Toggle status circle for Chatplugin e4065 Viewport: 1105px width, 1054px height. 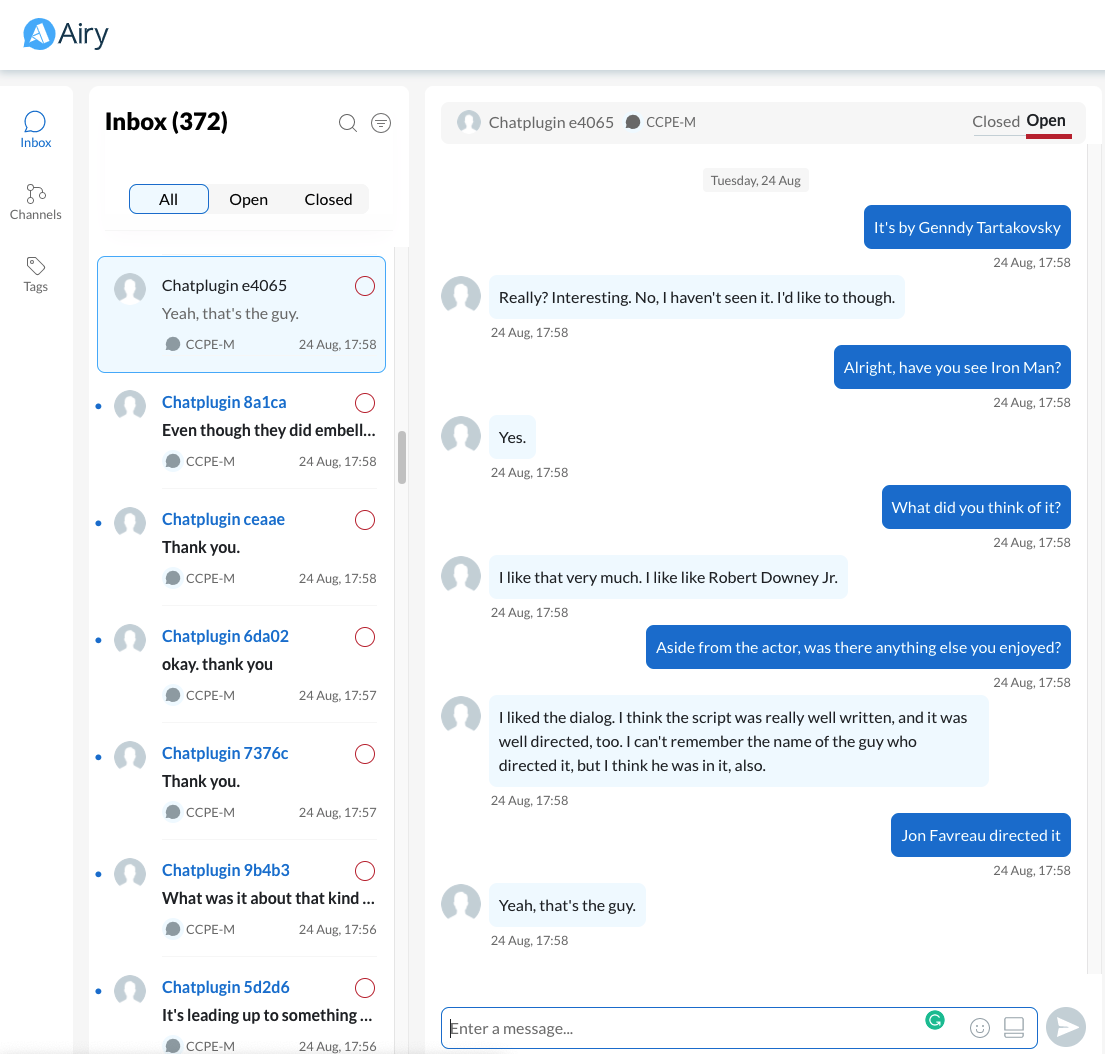tap(365, 286)
